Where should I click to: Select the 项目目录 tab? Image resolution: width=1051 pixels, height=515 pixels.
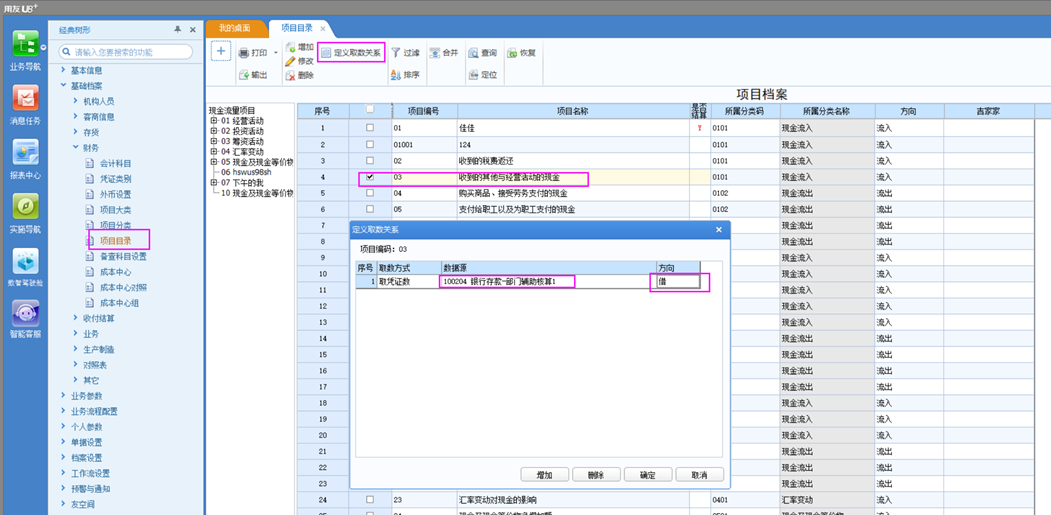[x=298, y=28]
